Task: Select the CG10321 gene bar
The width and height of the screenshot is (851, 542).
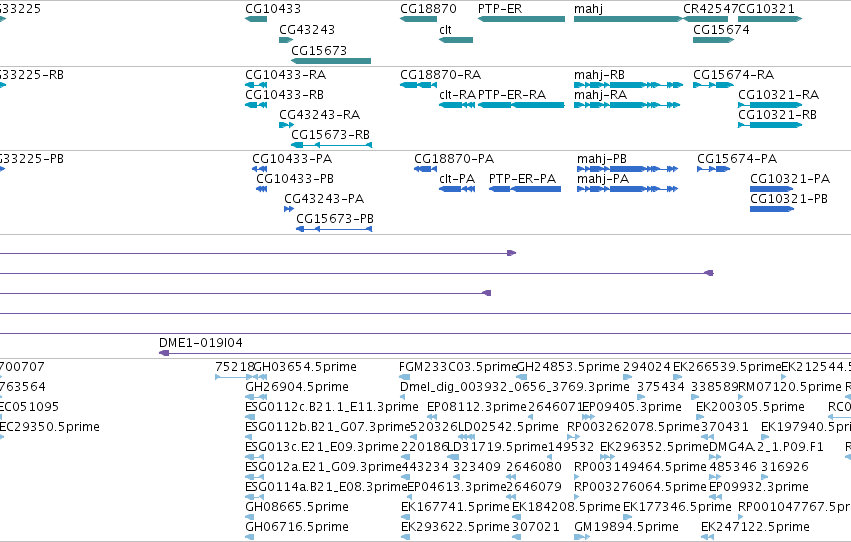Action: coord(770,19)
